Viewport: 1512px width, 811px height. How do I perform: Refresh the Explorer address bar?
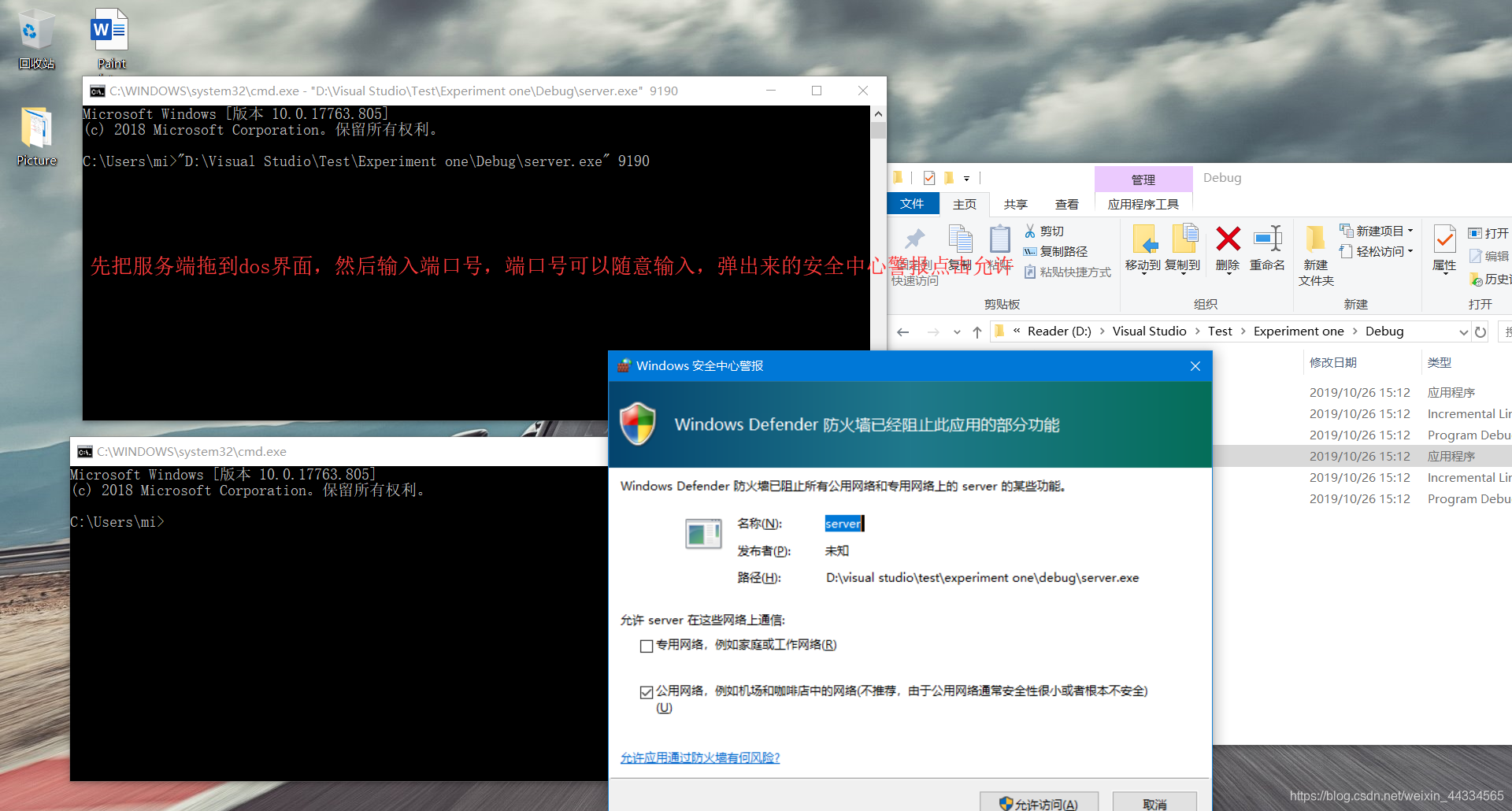pos(1480,332)
